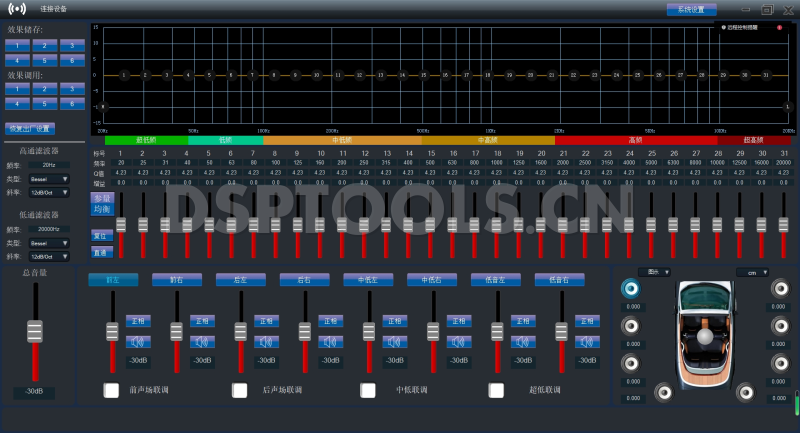Image resolution: width=800 pixels, height=433 pixels.
Task: Click the connect device signal icon
Action: pos(17,9)
